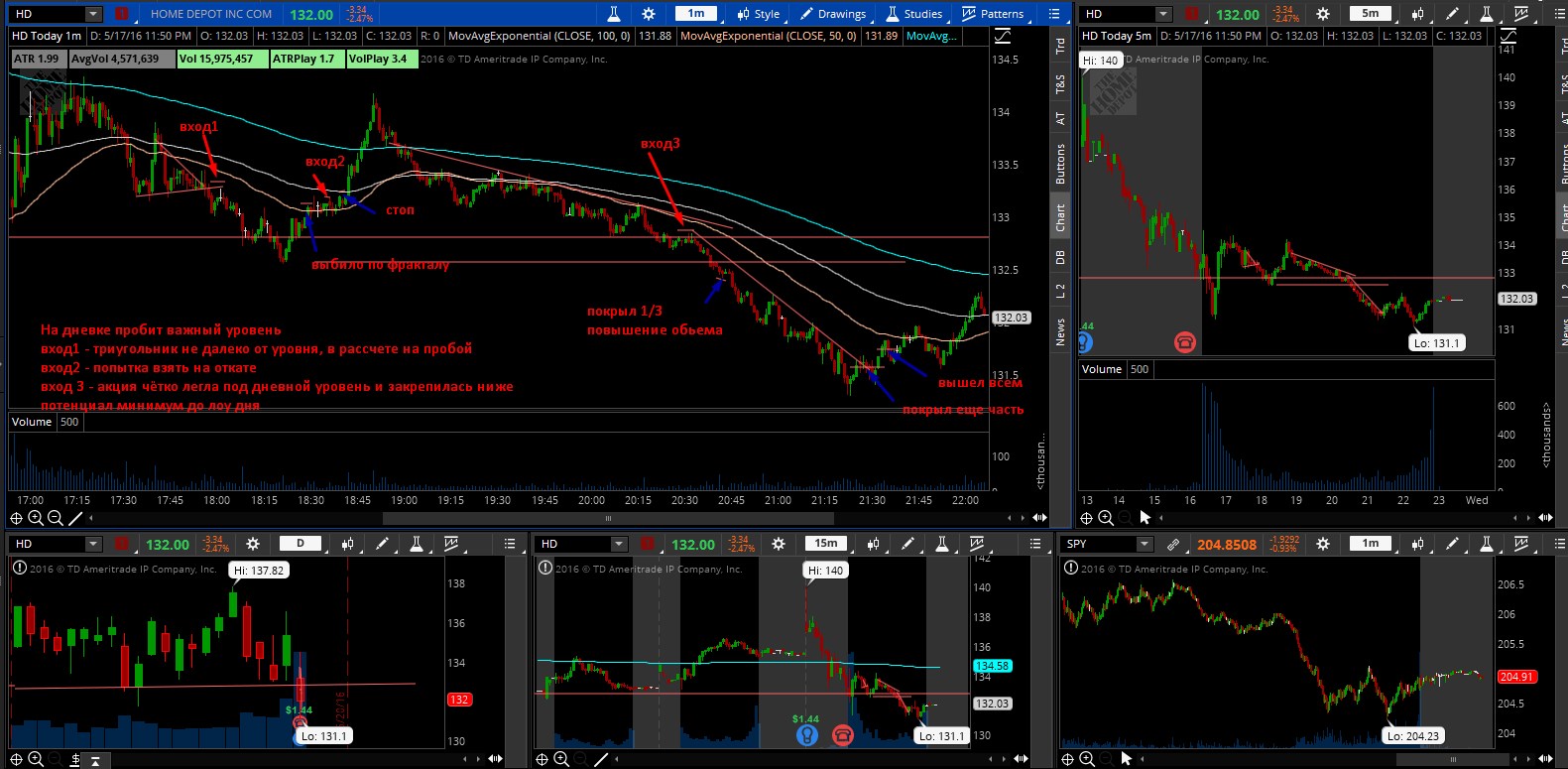Open the Studies menu
Image resolution: width=1568 pixels, height=769 pixels.
point(913,14)
